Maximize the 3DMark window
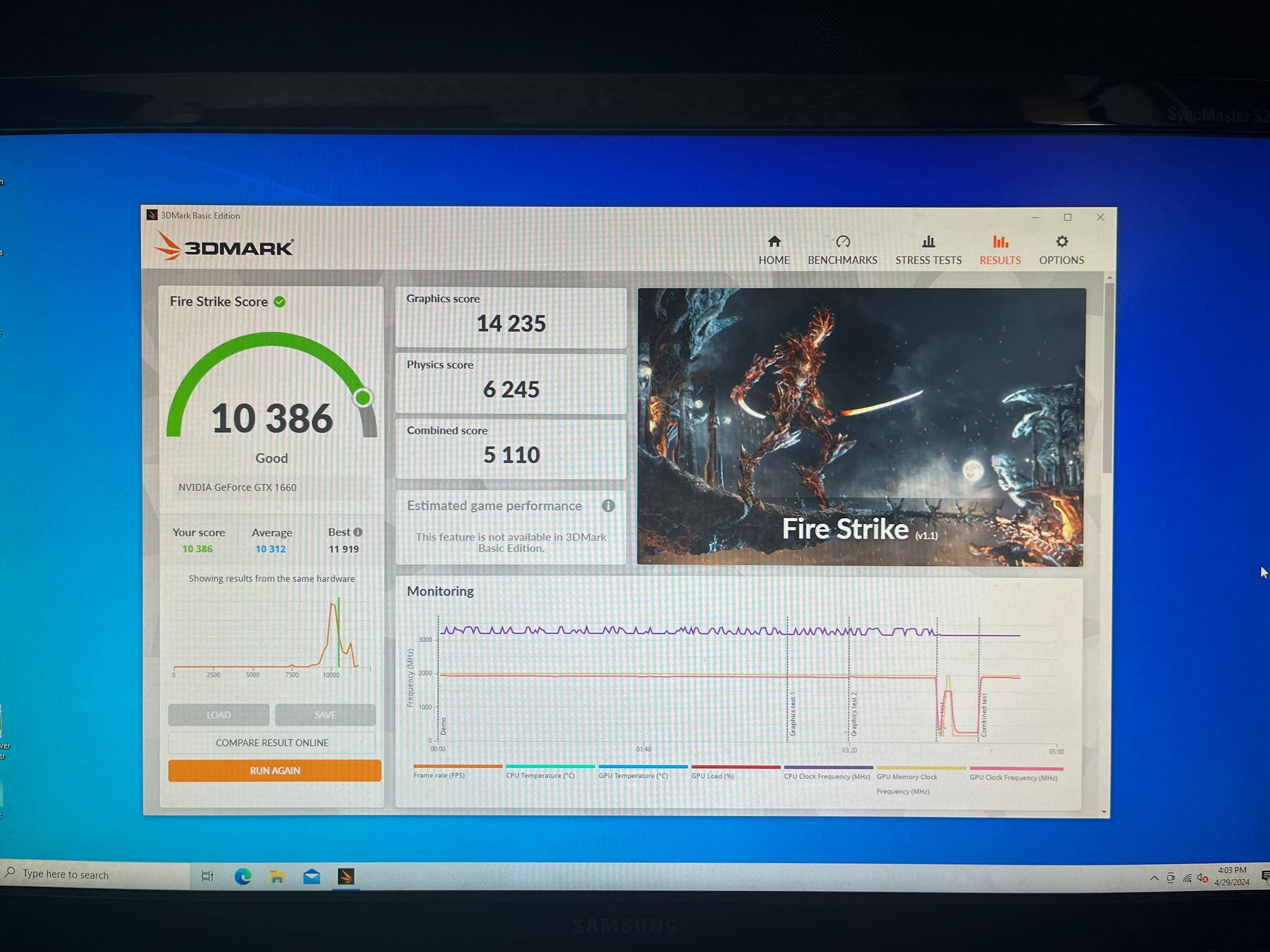 tap(1067, 218)
